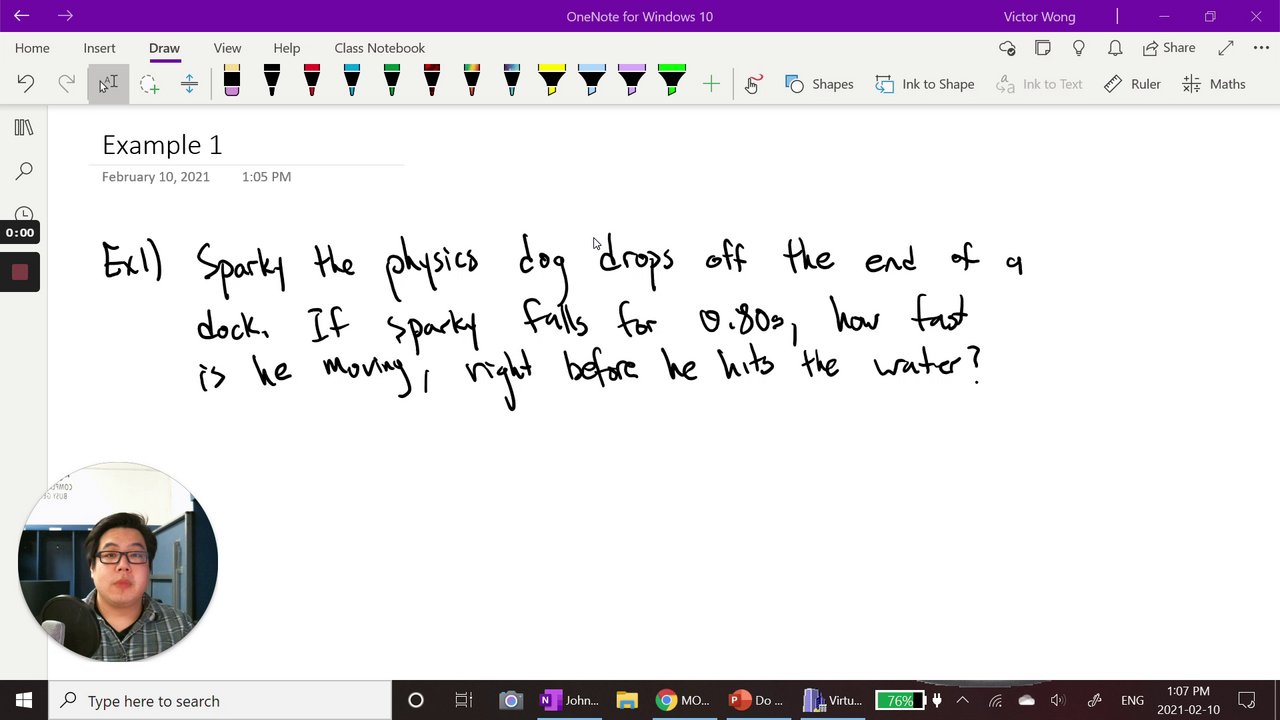Image resolution: width=1280 pixels, height=720 pixels.
Task: Open File Explorer from taskbar
Action: click(x=627, y=701)
